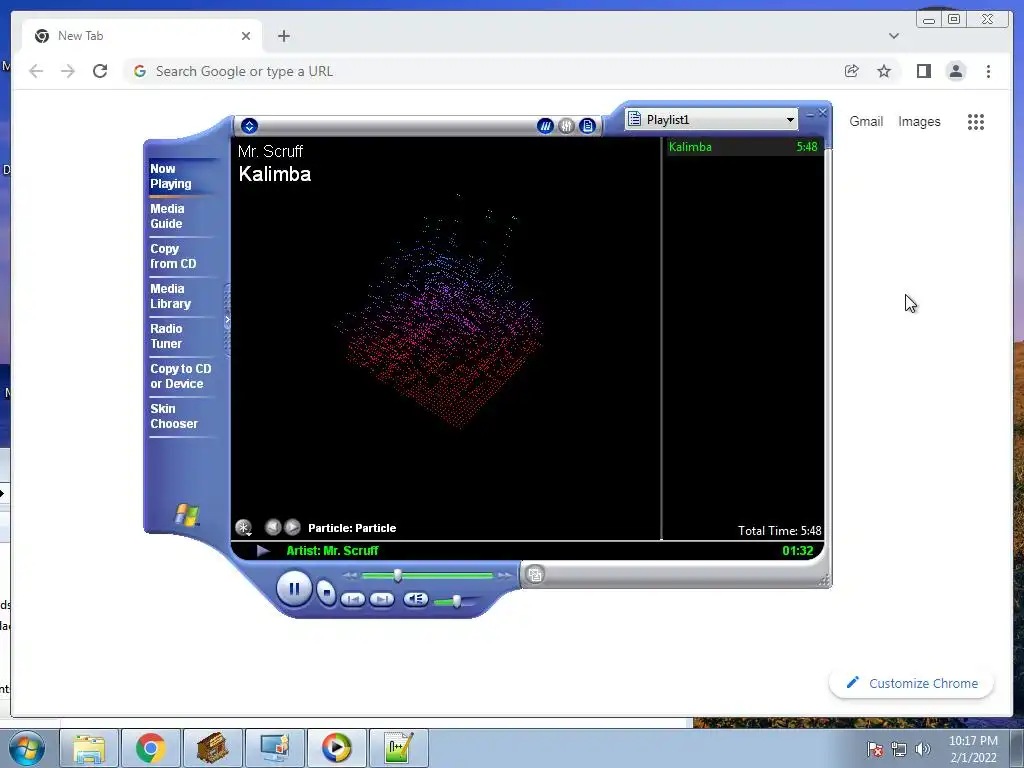Toggle playlist pane icon

coord(587,126)
